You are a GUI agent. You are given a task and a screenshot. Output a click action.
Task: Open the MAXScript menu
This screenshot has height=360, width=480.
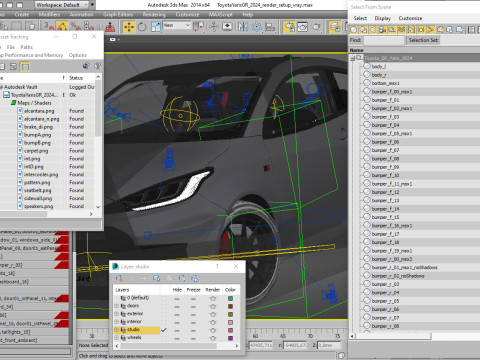pos(220,15)
